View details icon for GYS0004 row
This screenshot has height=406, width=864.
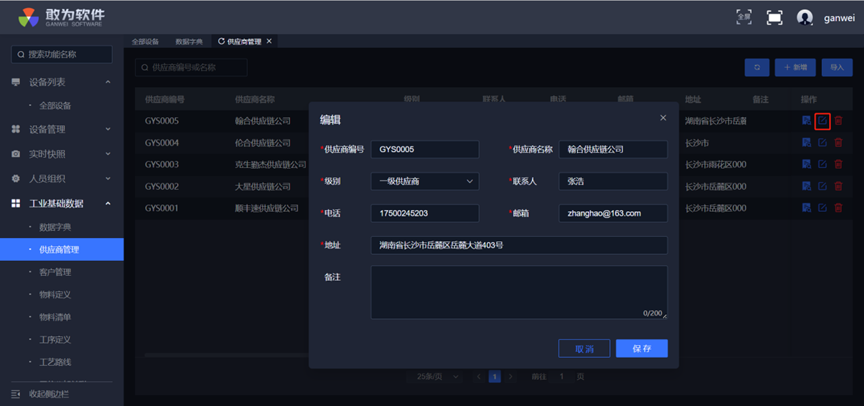click(x=806, y=143)
